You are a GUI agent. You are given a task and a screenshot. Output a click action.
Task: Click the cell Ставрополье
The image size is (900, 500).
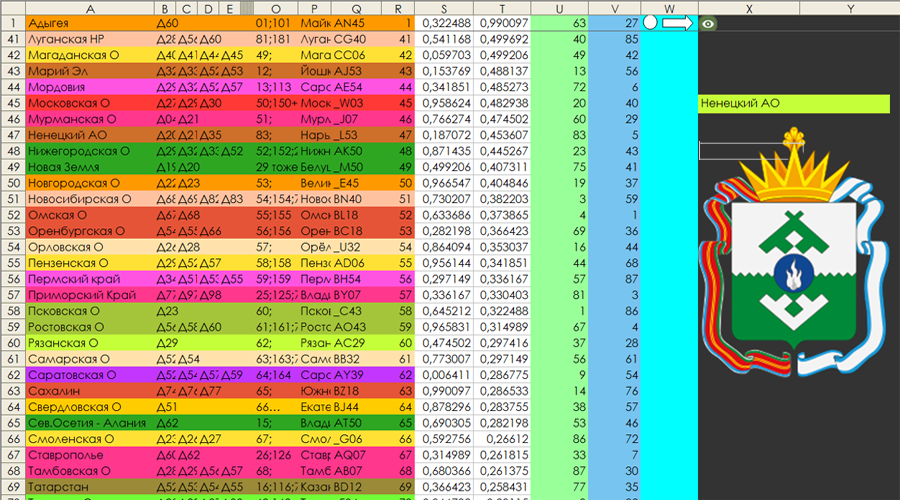(90, 455)
